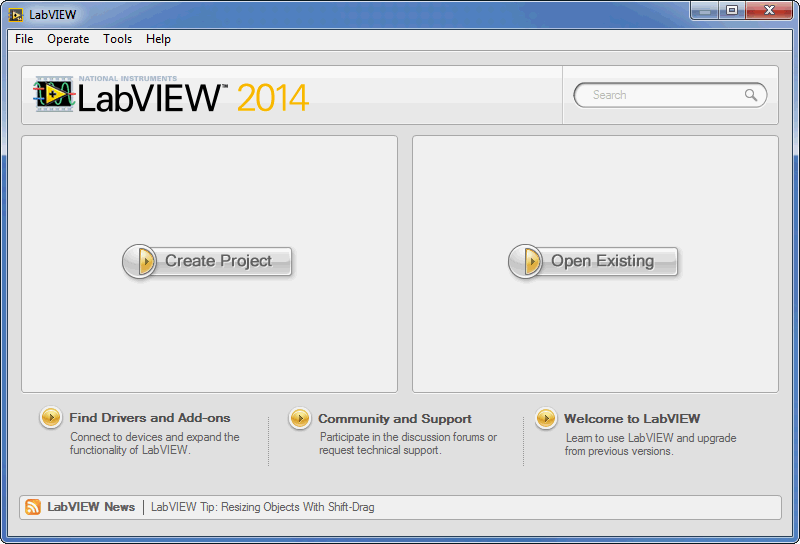This screenshot has width=800, height=544.
Task: Click the magnifying glass search icon
Action: [751, 95]
